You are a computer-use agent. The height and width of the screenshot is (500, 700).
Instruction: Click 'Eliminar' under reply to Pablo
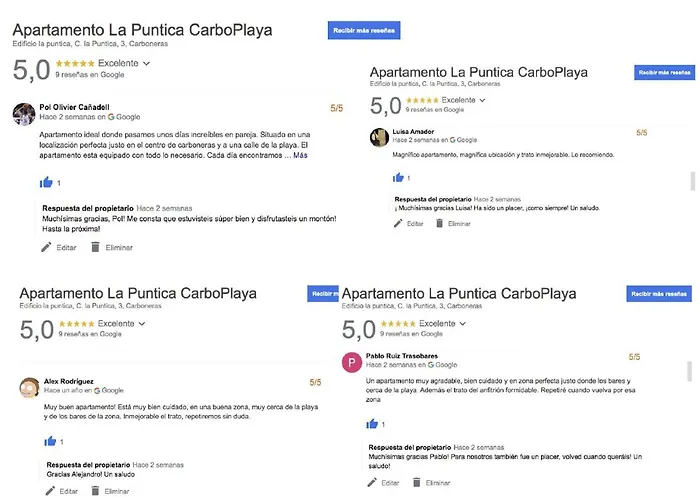[x=438, y=483]
